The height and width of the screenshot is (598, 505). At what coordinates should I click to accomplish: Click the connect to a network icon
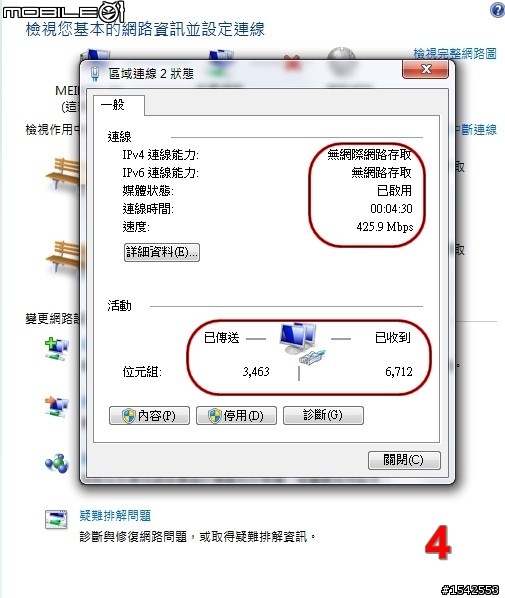point(56,407)
